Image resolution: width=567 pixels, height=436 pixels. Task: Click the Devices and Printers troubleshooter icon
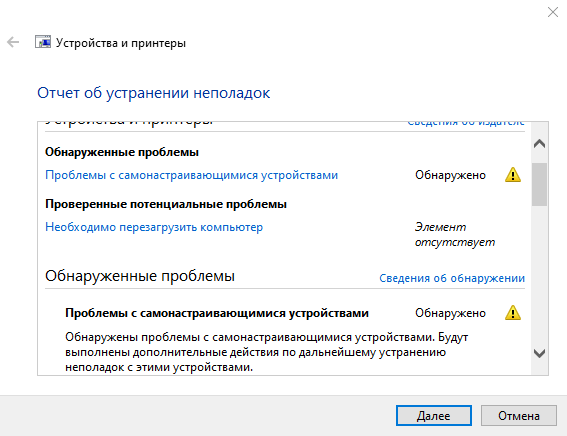[43, 42]
